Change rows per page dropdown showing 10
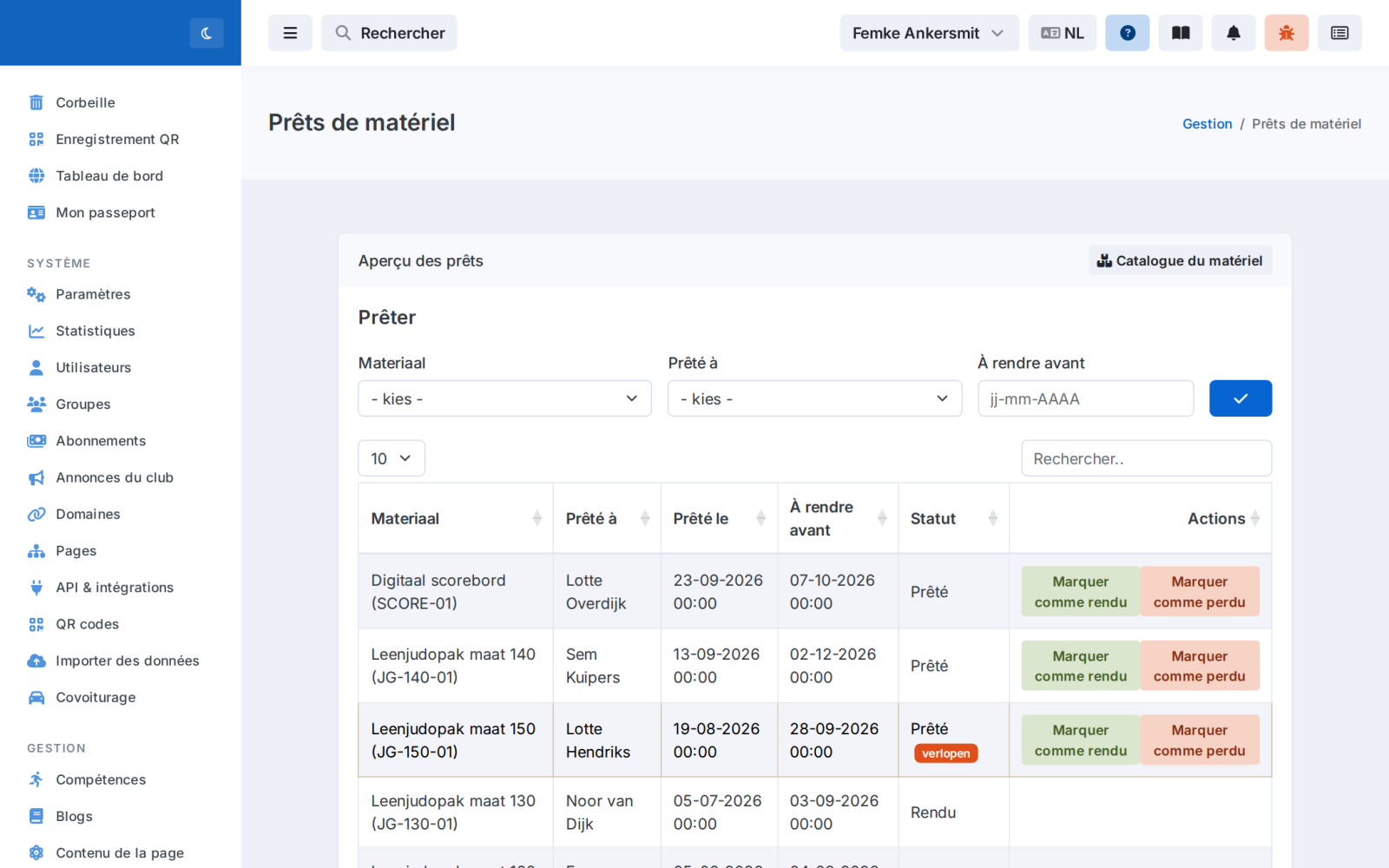 392,458
